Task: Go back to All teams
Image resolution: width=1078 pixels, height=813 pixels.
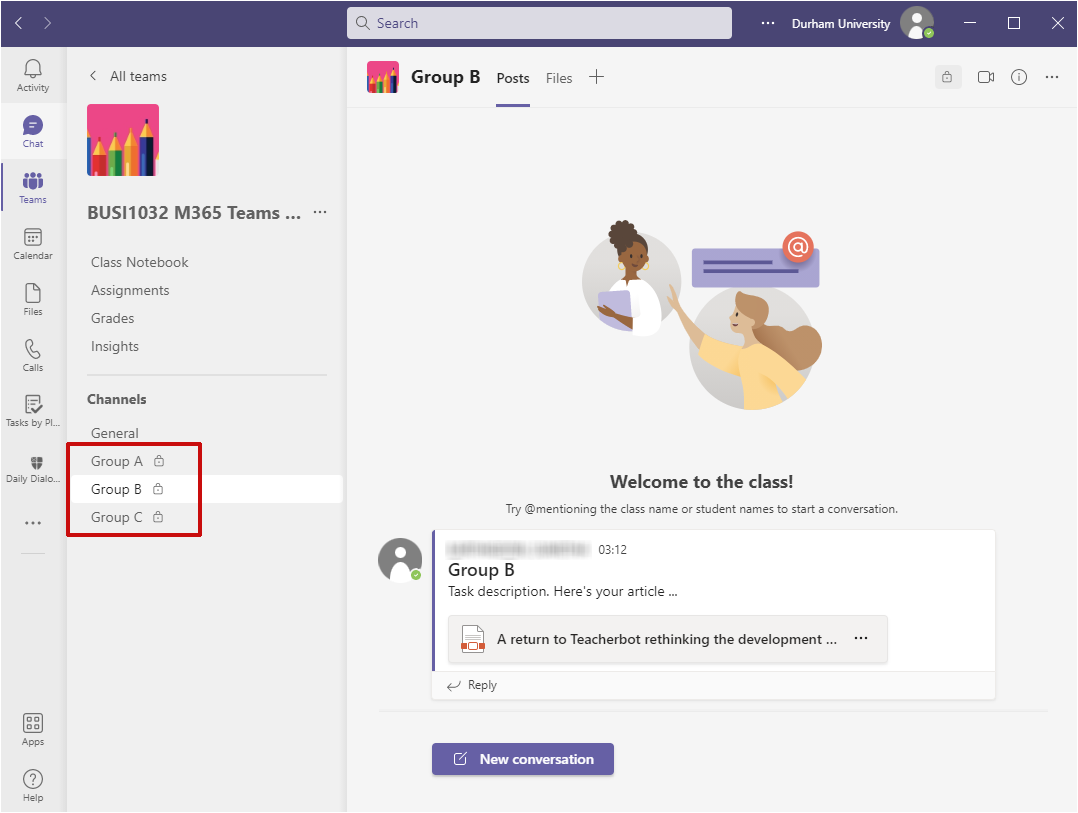Action: point(129,75)
